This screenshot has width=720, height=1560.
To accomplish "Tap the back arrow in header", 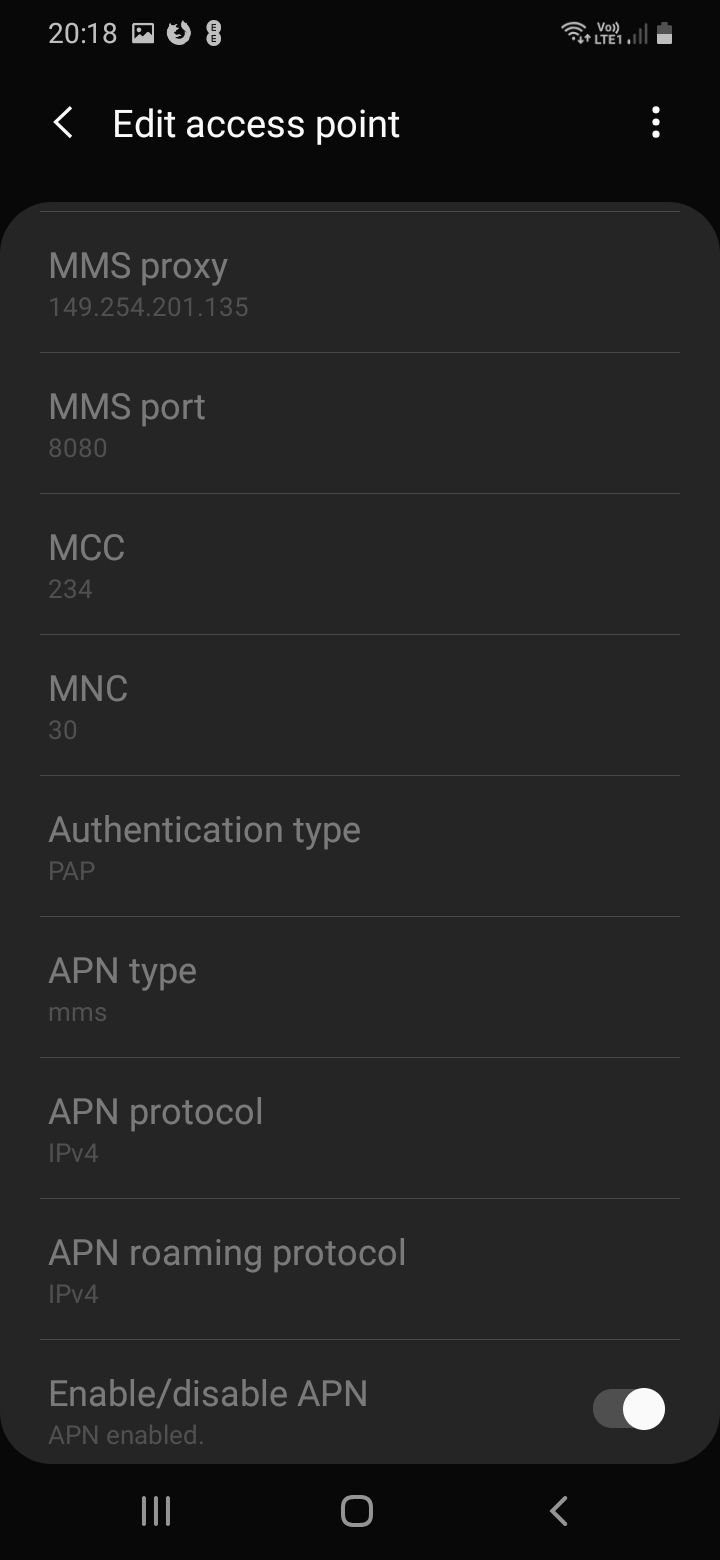I will click(x=63, y=124).
